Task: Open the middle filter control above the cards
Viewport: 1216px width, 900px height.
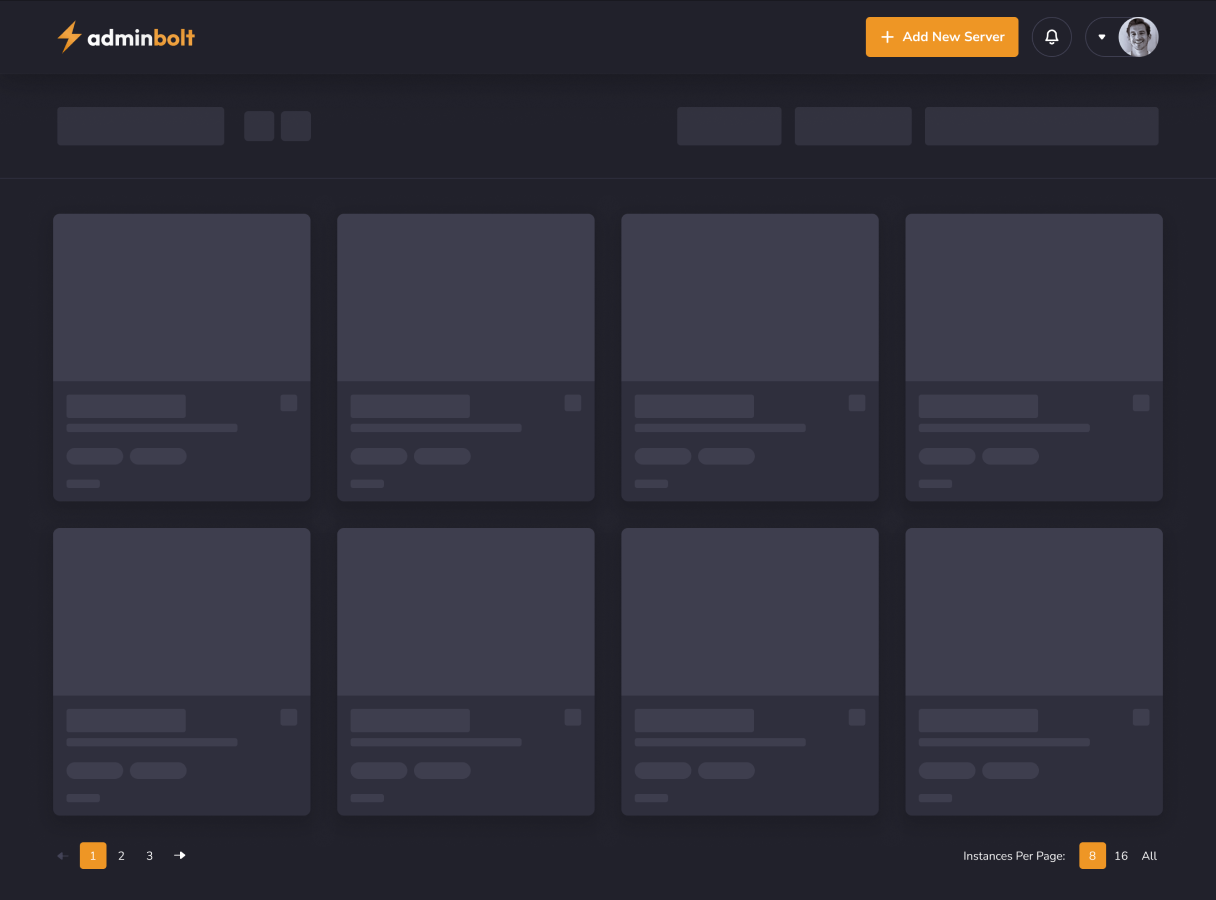Action: (852, 126)
